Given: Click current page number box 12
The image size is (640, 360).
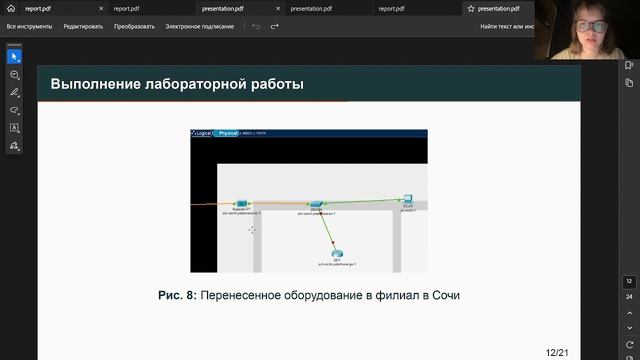Looking at the screenshot, I should tap(629, 281).
